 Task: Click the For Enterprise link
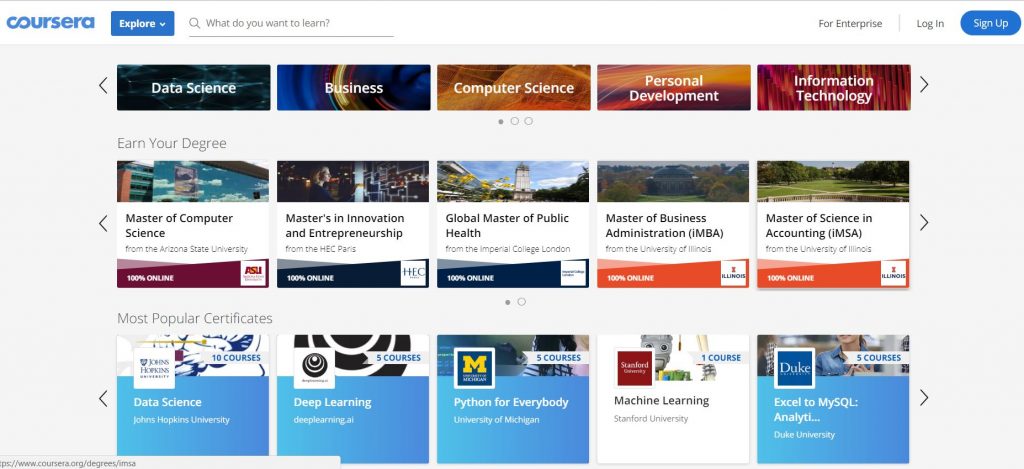(850, 24)
